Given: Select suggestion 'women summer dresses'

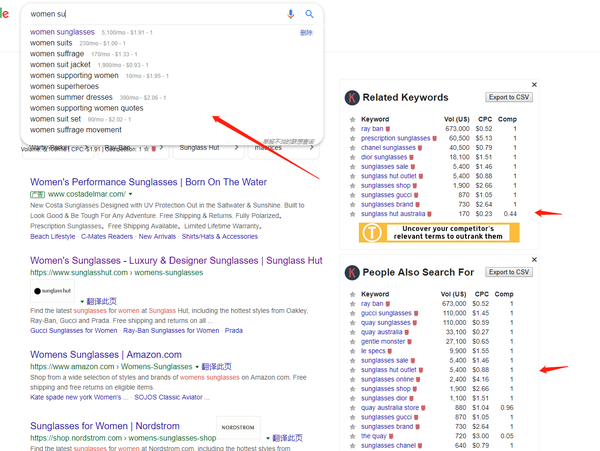Looking at the screenshot, I should [x=71, y=97].
